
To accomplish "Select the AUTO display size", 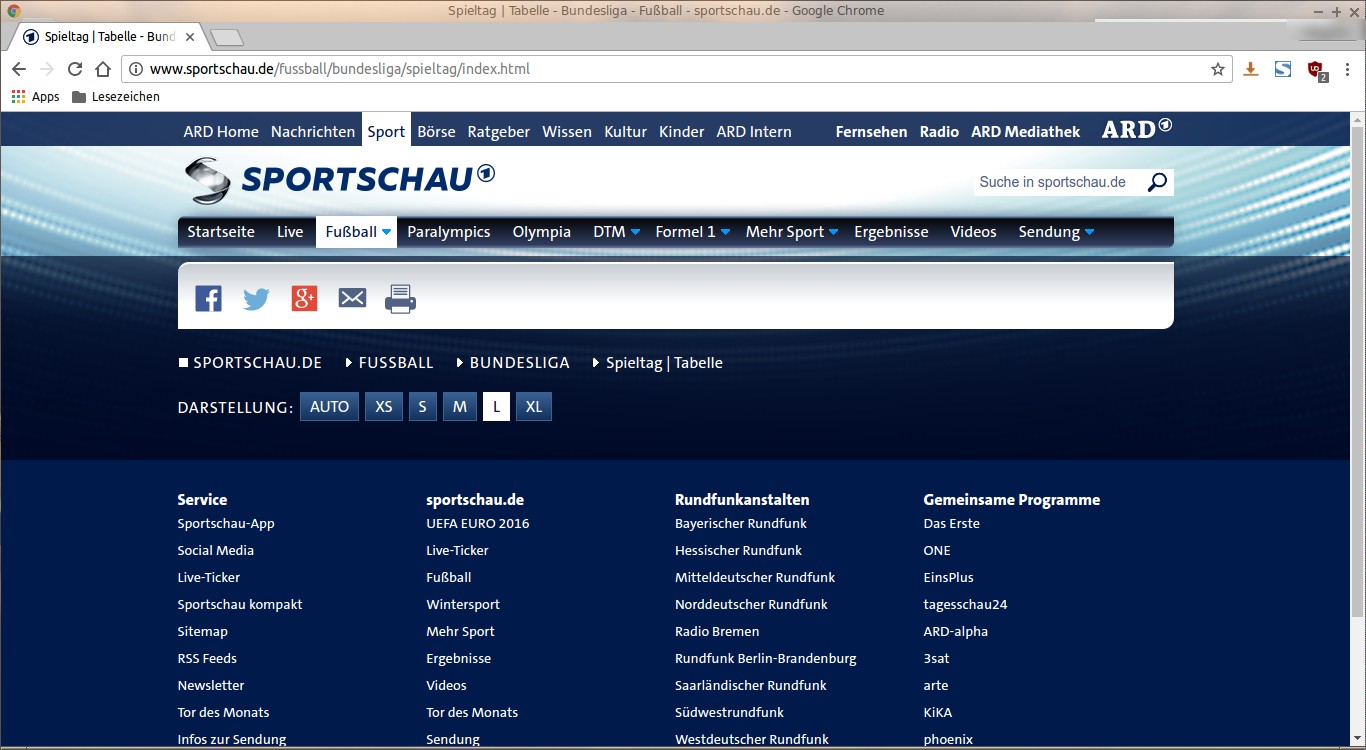I will (x=329, y=407).
